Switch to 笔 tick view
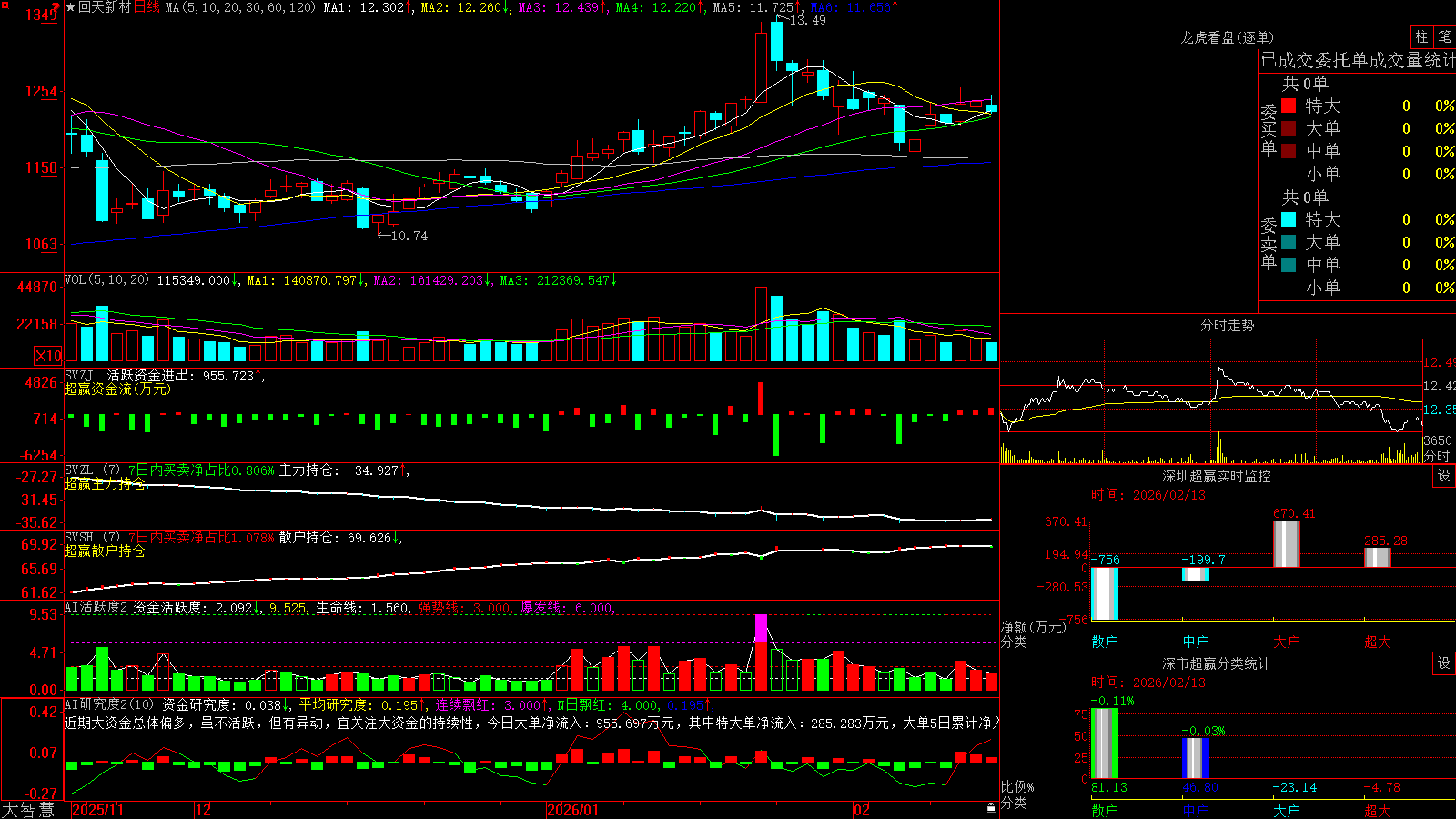The width and height of the screenshot is (1456, 819). point(1444,36)
